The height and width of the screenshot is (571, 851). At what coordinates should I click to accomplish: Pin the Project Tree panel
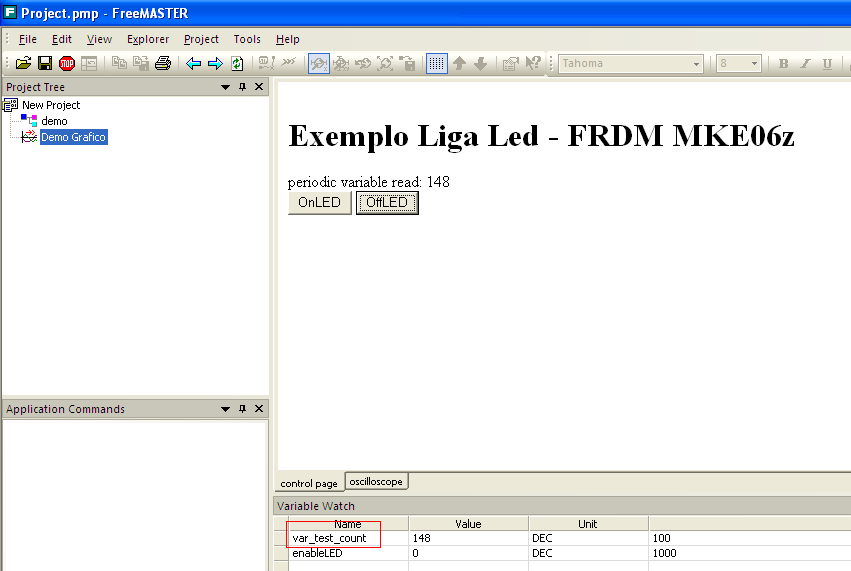pyautogui.click(x=243, y=87)
